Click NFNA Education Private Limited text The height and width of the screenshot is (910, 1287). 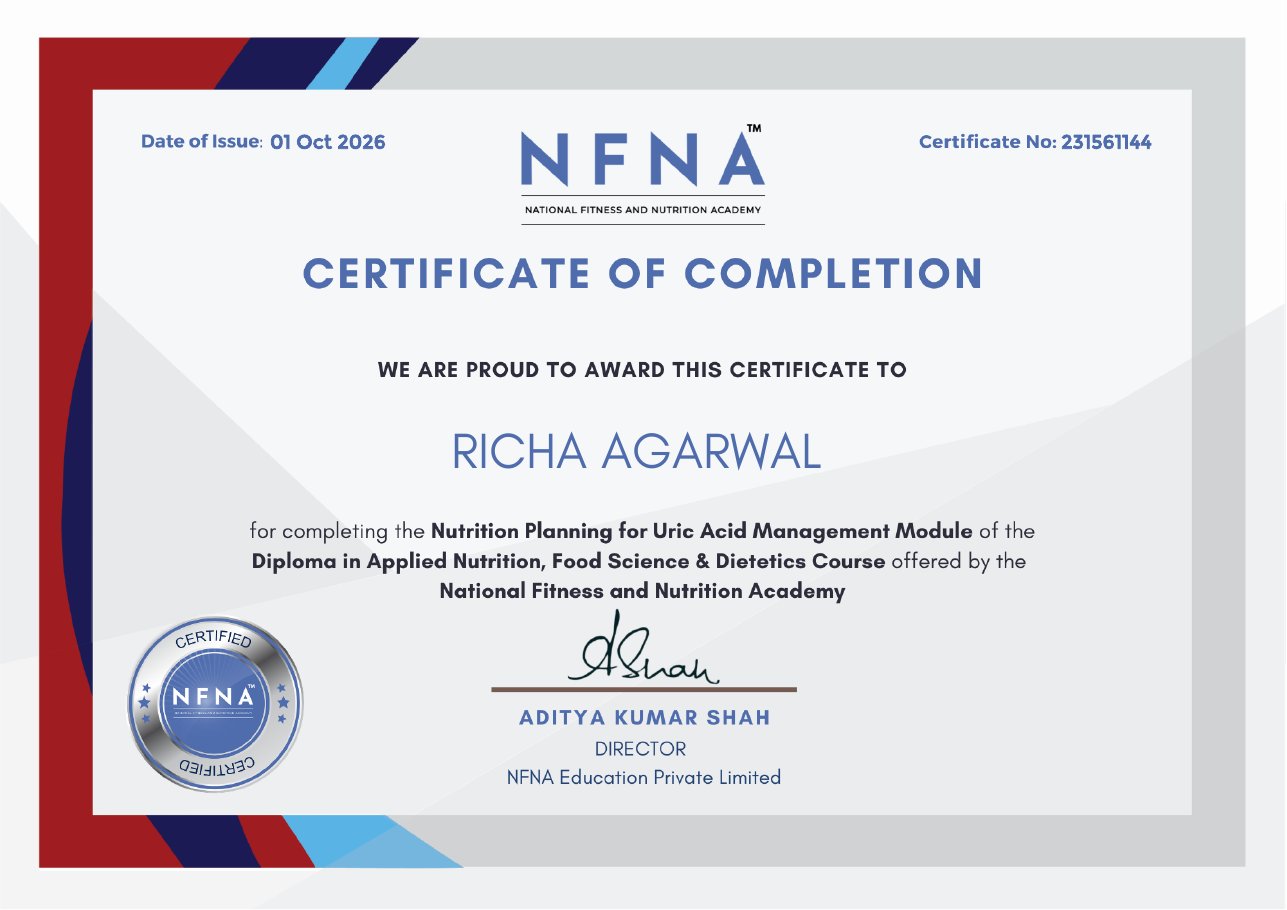pyautogui.click(x=644, y=777)
